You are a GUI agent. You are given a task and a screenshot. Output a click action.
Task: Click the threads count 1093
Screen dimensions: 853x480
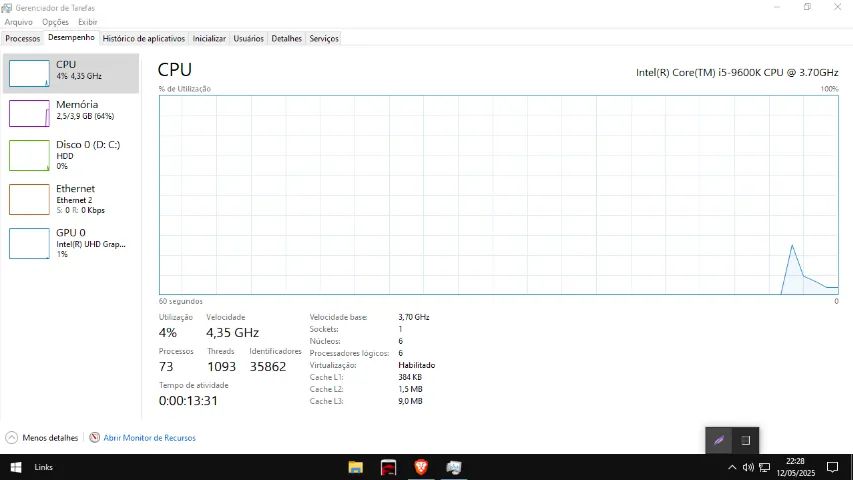[x=221, y=367]
